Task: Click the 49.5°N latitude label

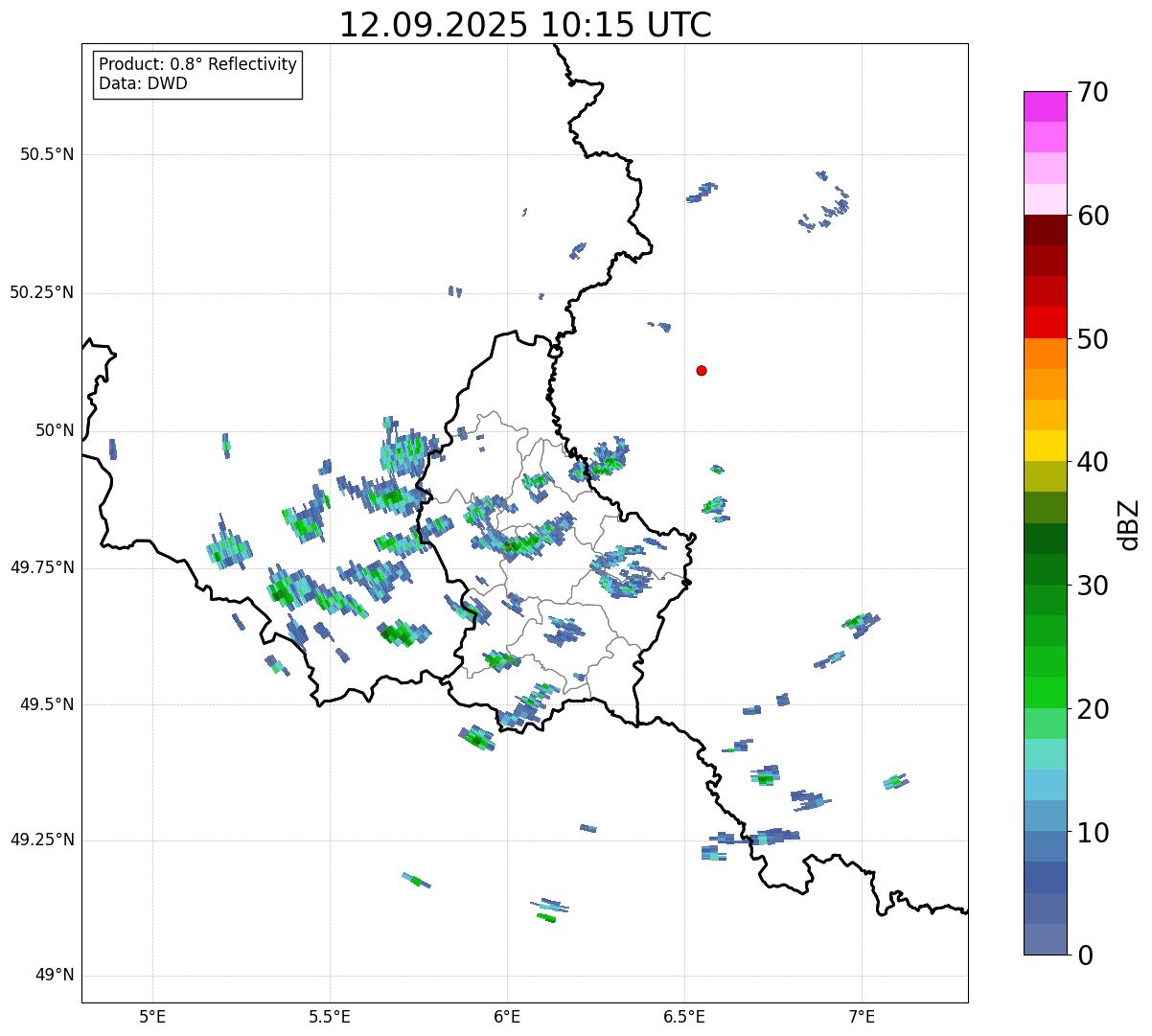Action: [47, 704]
